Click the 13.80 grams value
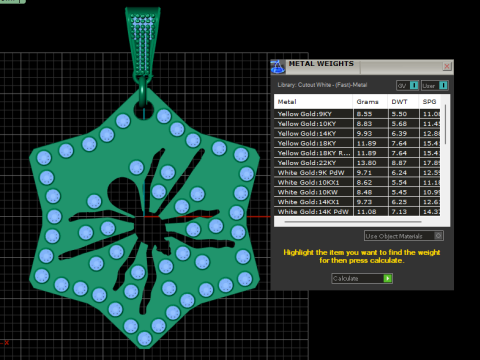480x360 pixels. click(x=366, y=163)
